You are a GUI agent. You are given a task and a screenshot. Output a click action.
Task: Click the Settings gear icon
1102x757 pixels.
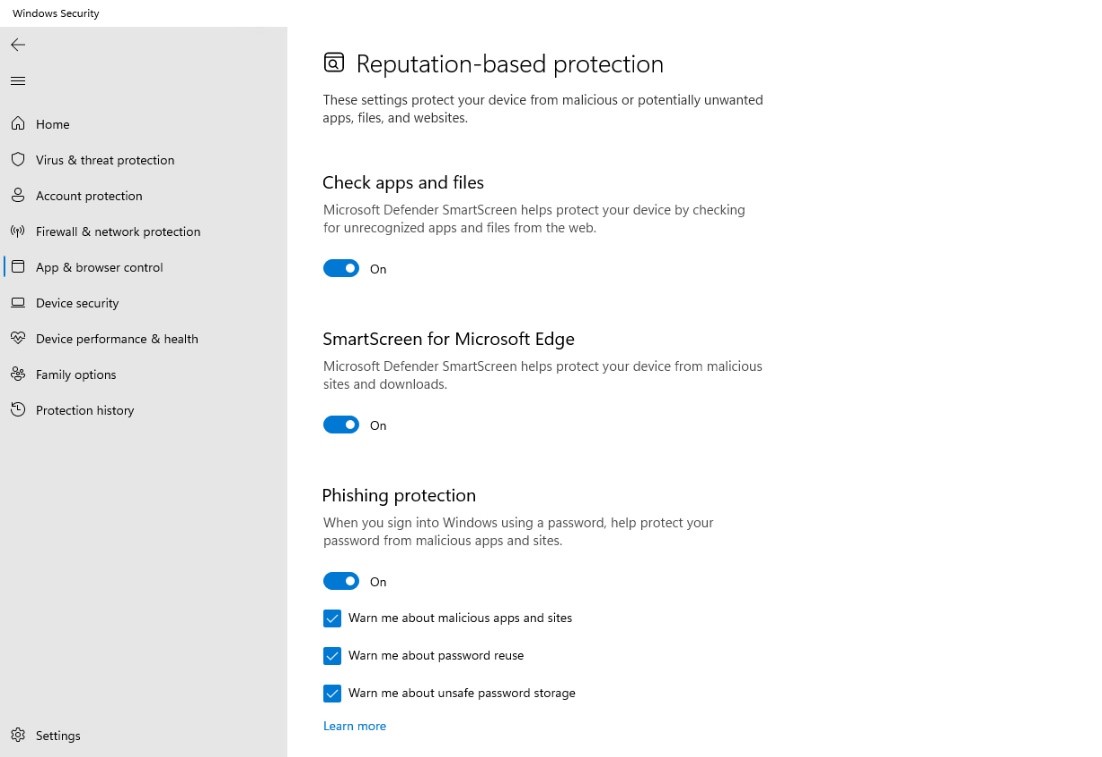tap(18, 735)
